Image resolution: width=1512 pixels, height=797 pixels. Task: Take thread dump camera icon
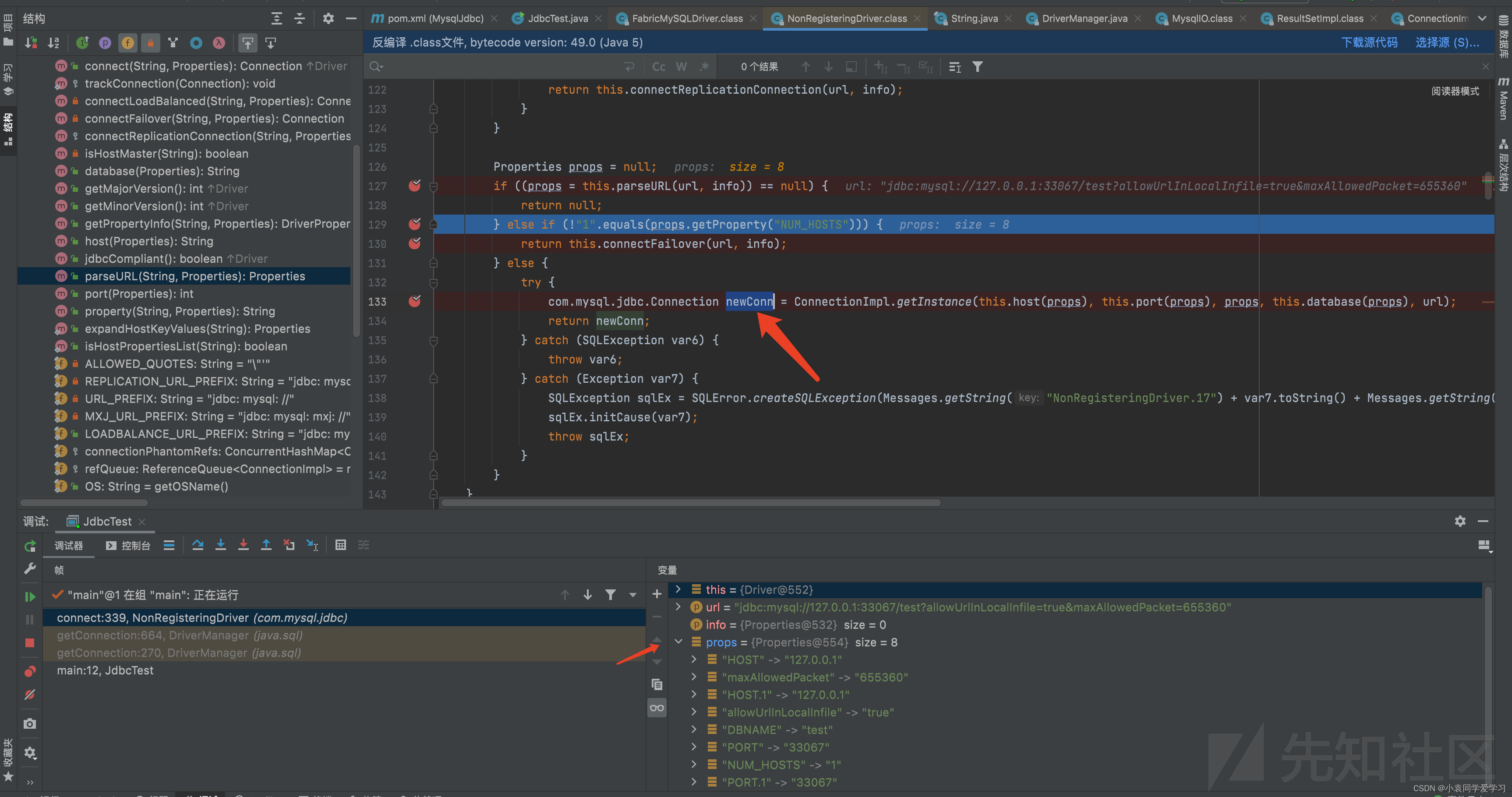(30, 723)
